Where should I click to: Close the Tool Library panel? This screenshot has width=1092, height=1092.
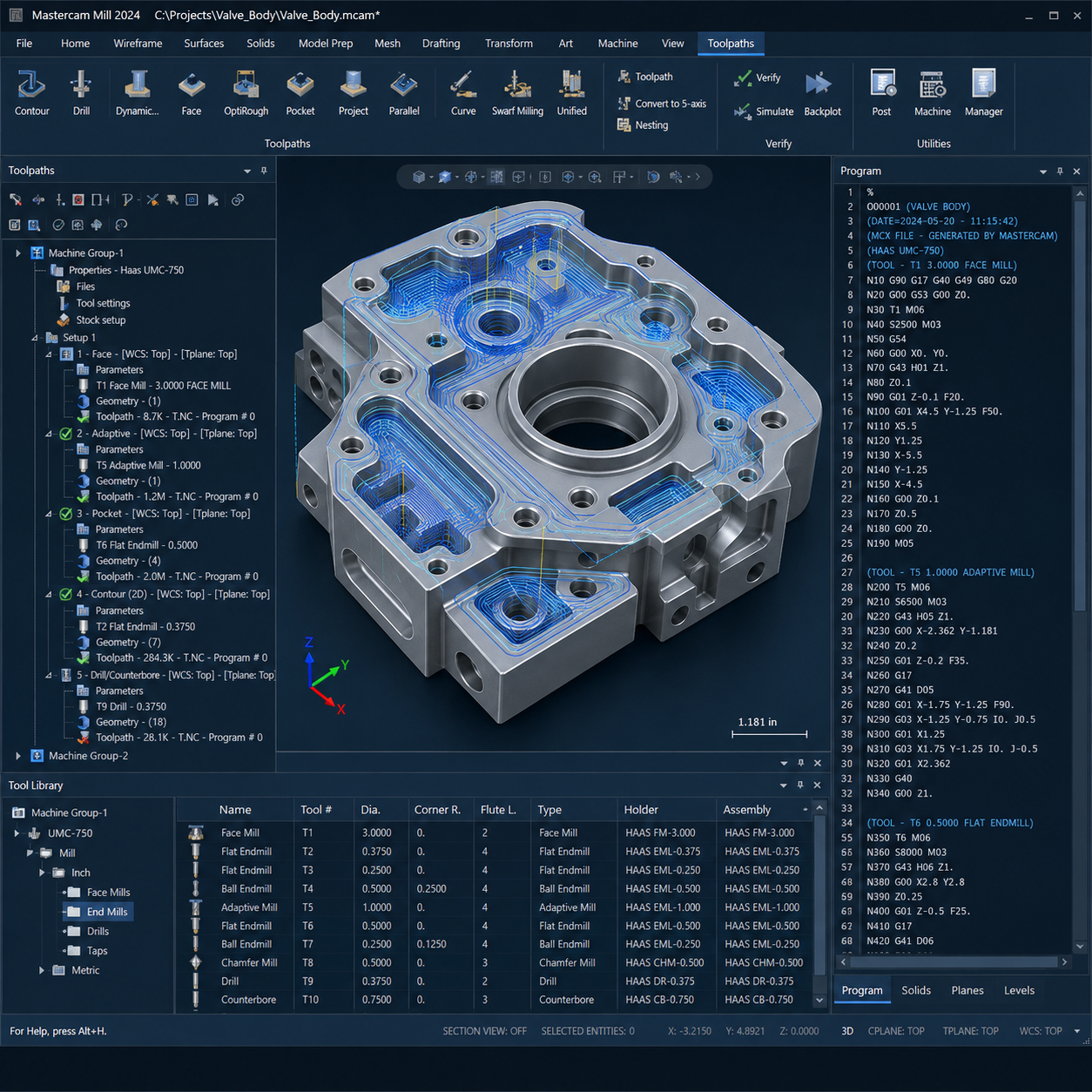tap(818, 785)
